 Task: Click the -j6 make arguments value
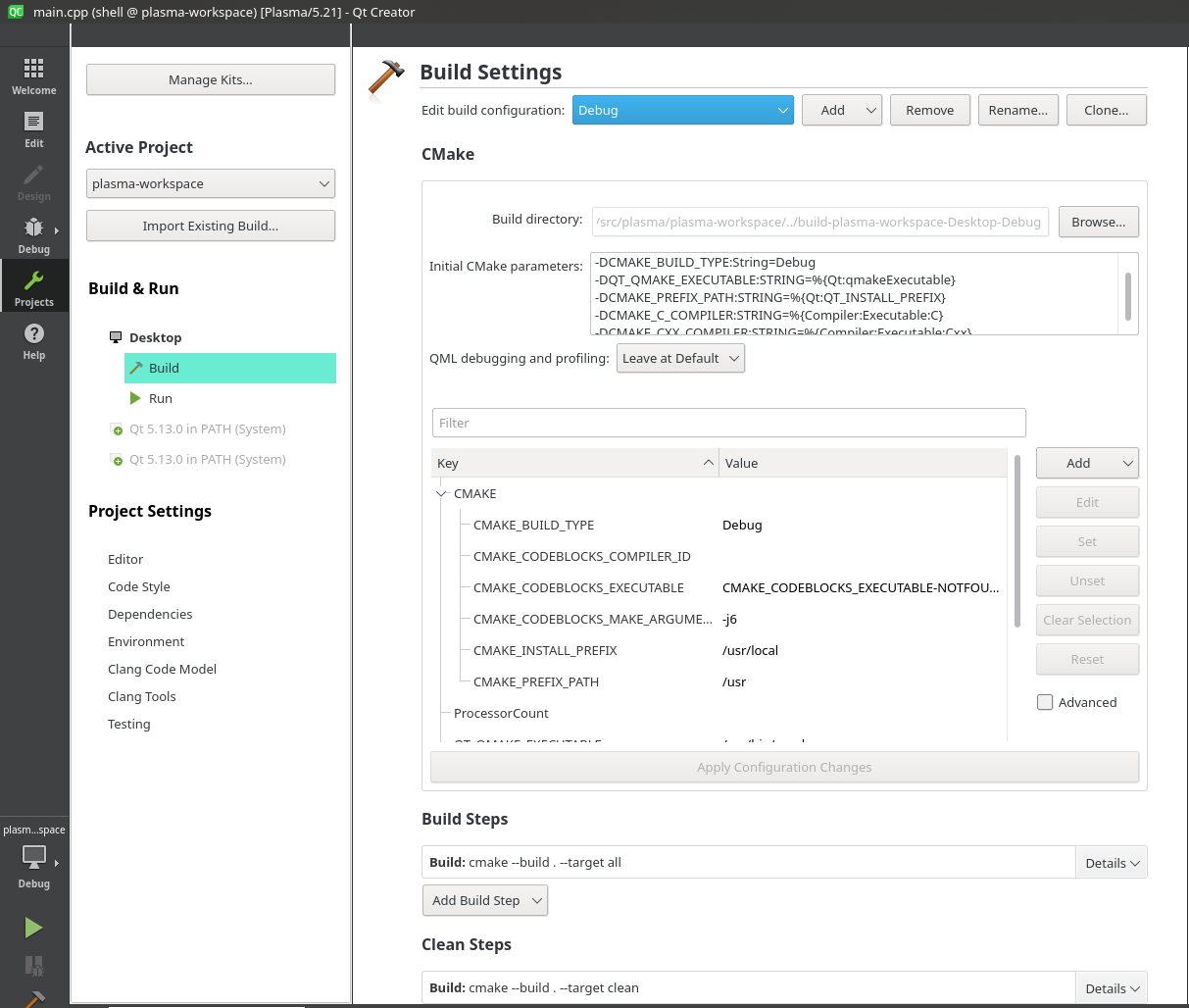729,619
